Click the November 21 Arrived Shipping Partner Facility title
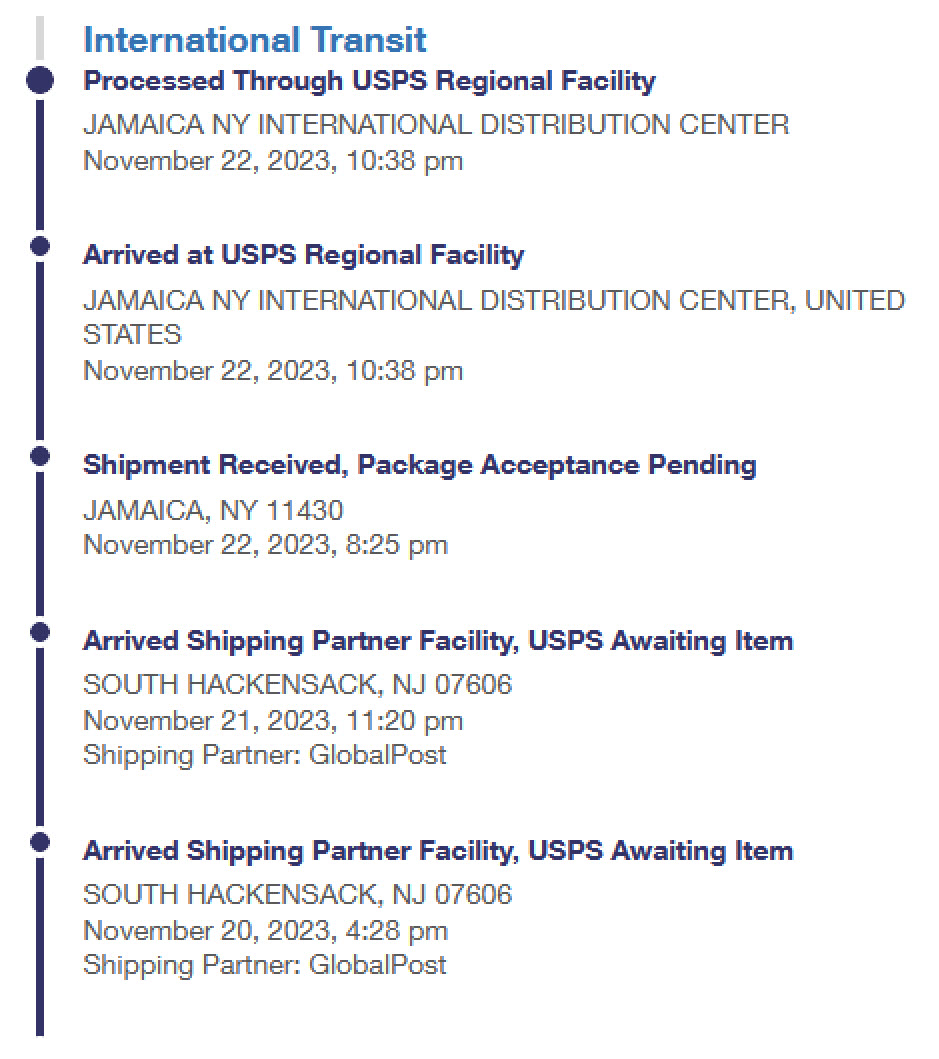Image resolution: width=939 pixels, height=1059 pixels. (x=438, y=641)
